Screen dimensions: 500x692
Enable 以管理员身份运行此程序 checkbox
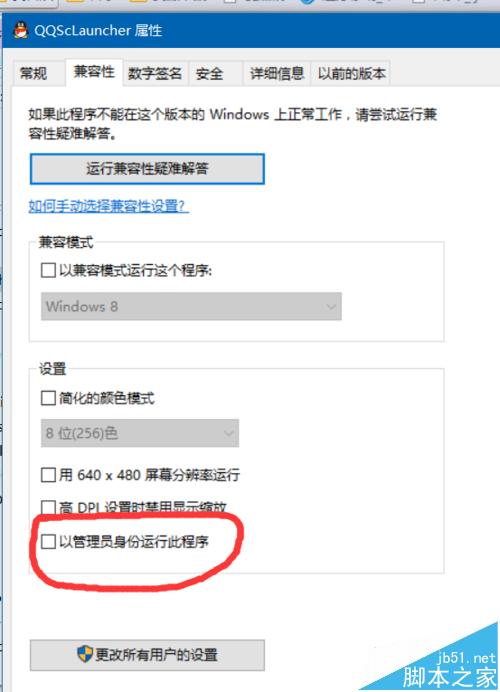(x=48, y=542)
